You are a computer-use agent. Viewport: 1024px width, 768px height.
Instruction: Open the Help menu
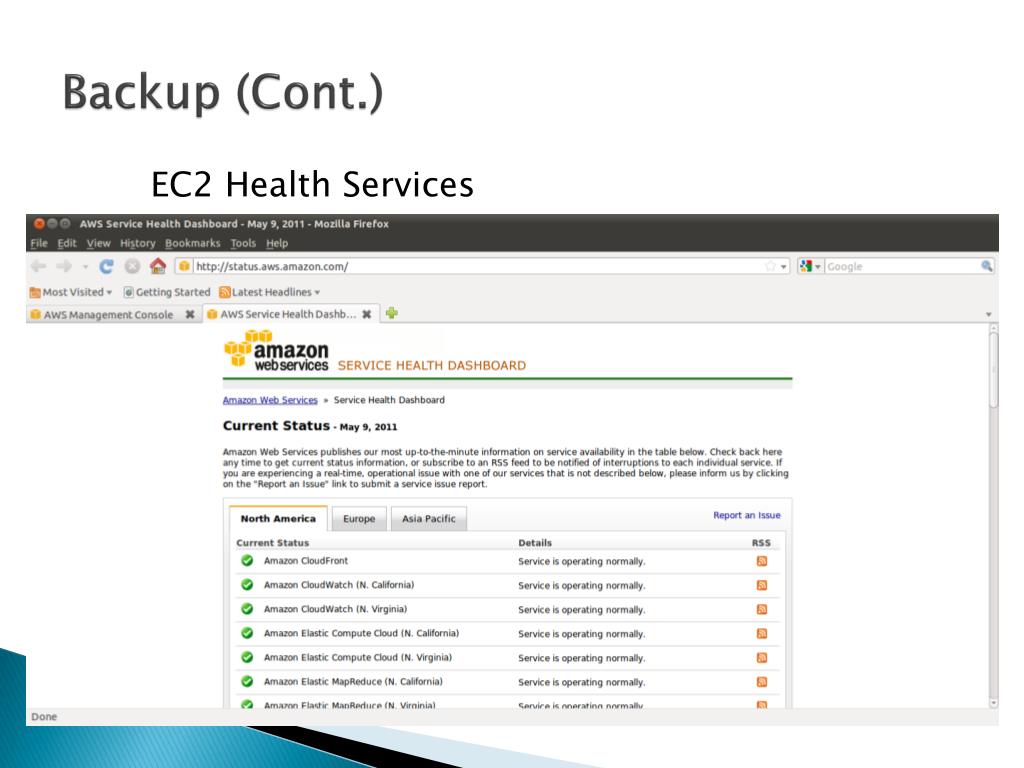(277, 243)
